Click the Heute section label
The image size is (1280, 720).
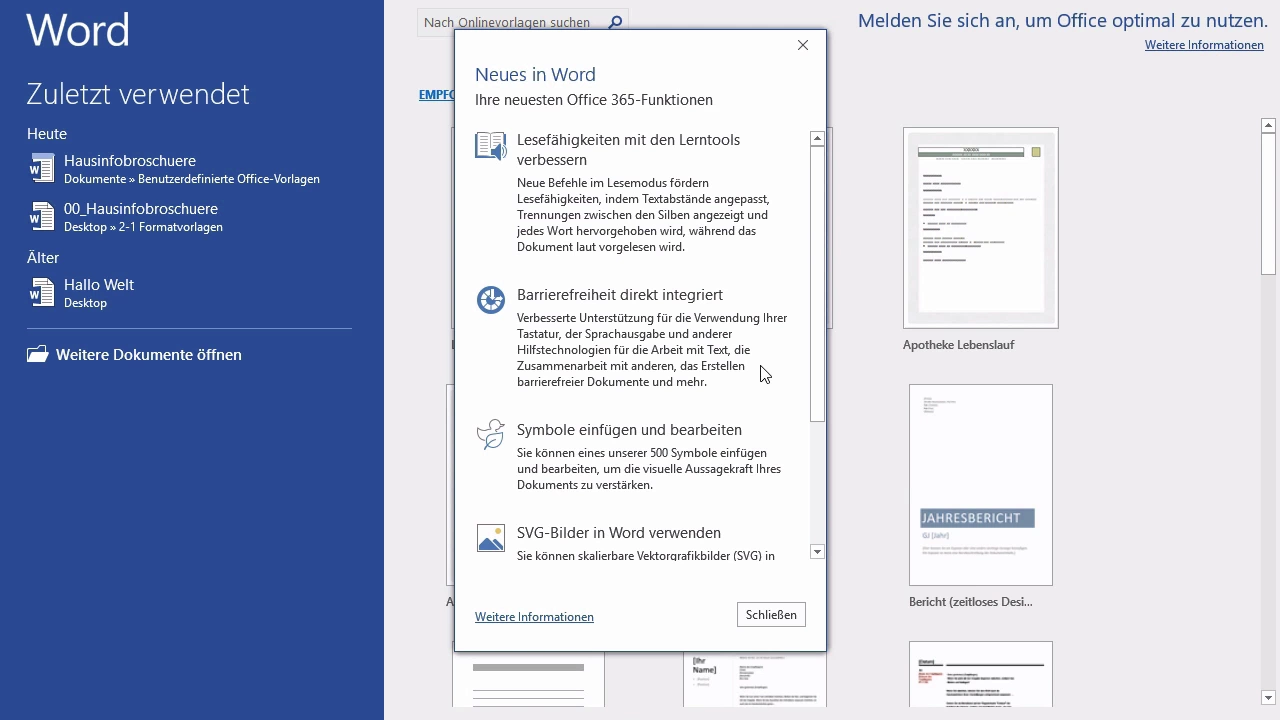[47, 134]
